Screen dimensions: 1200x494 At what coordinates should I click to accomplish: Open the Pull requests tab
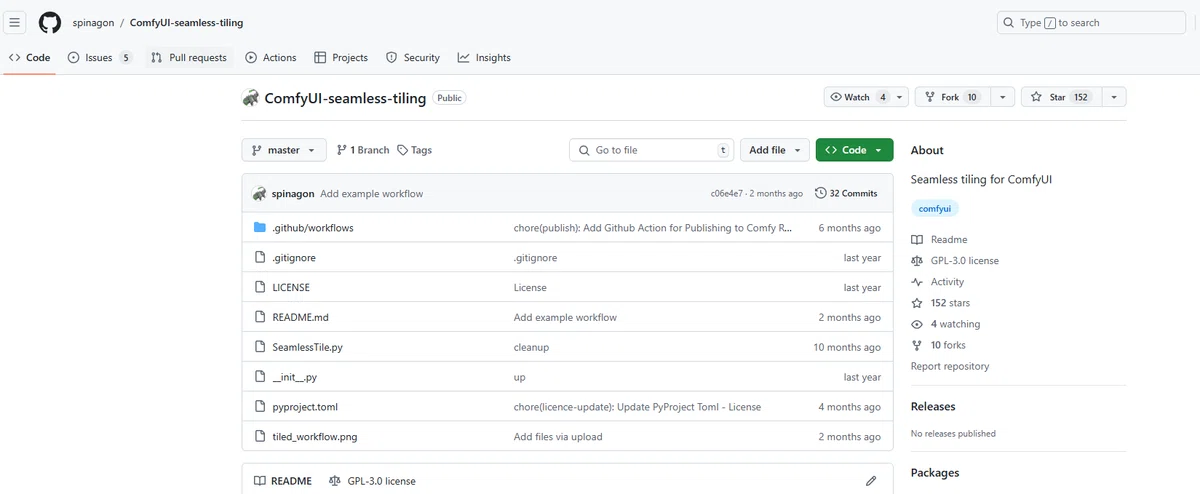189,57
